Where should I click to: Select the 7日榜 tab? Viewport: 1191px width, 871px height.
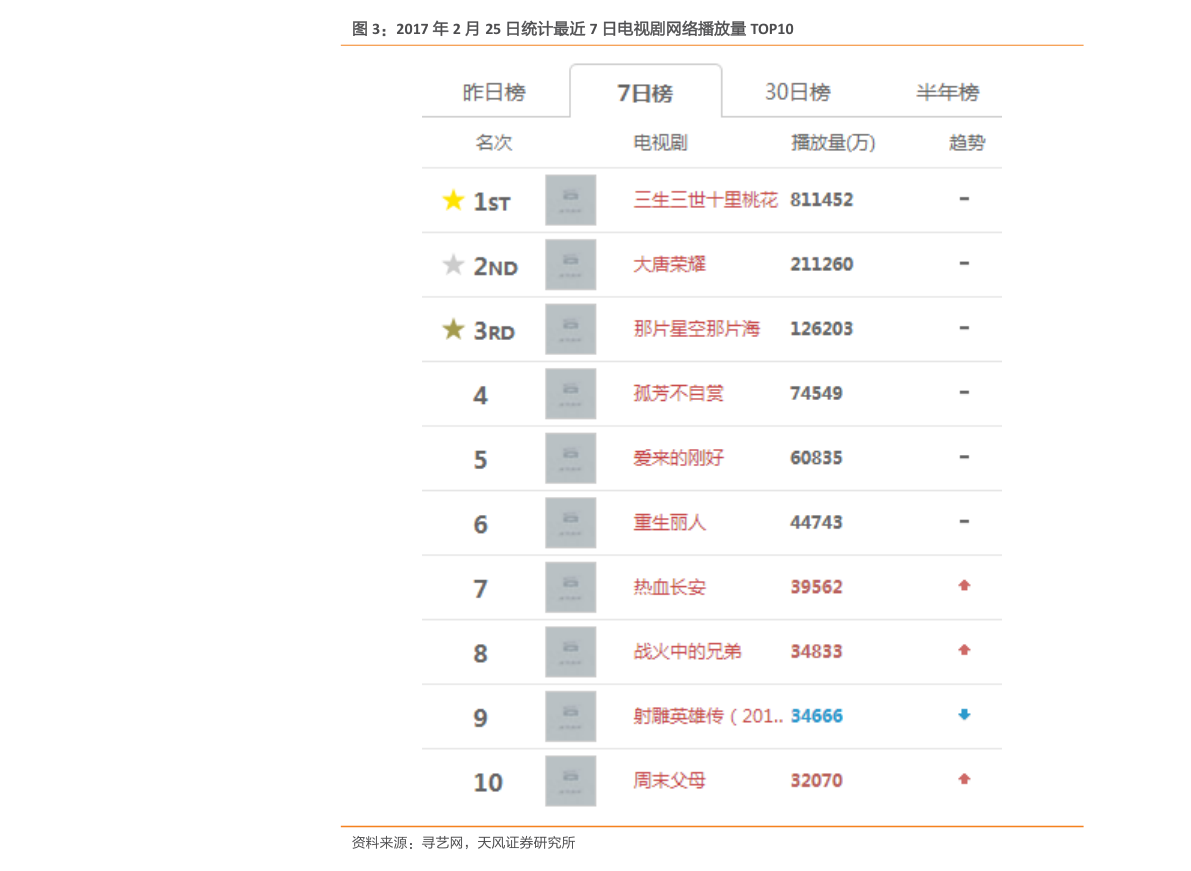(646, 93)
